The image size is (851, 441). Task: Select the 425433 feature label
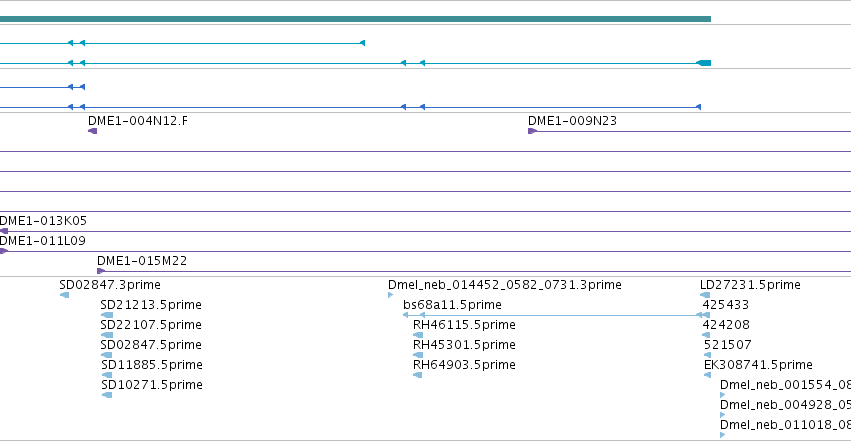[726, 305]
